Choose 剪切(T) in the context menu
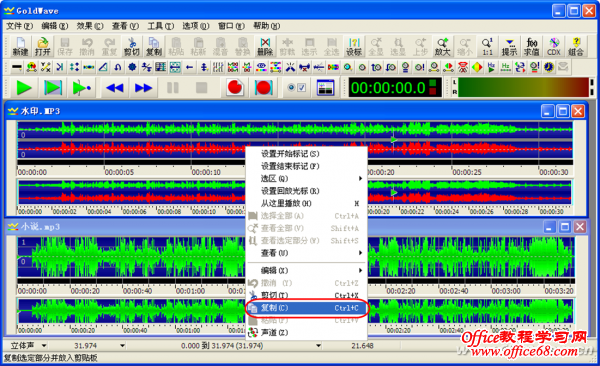The image size is (600, 366). pyautogui.click(x=306, y=295)
